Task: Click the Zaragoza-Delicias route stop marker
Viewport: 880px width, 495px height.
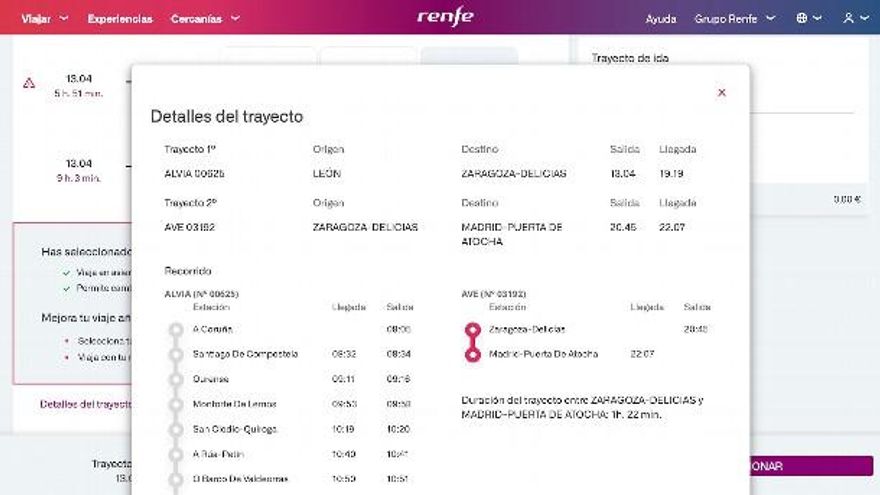Action: 473,329
